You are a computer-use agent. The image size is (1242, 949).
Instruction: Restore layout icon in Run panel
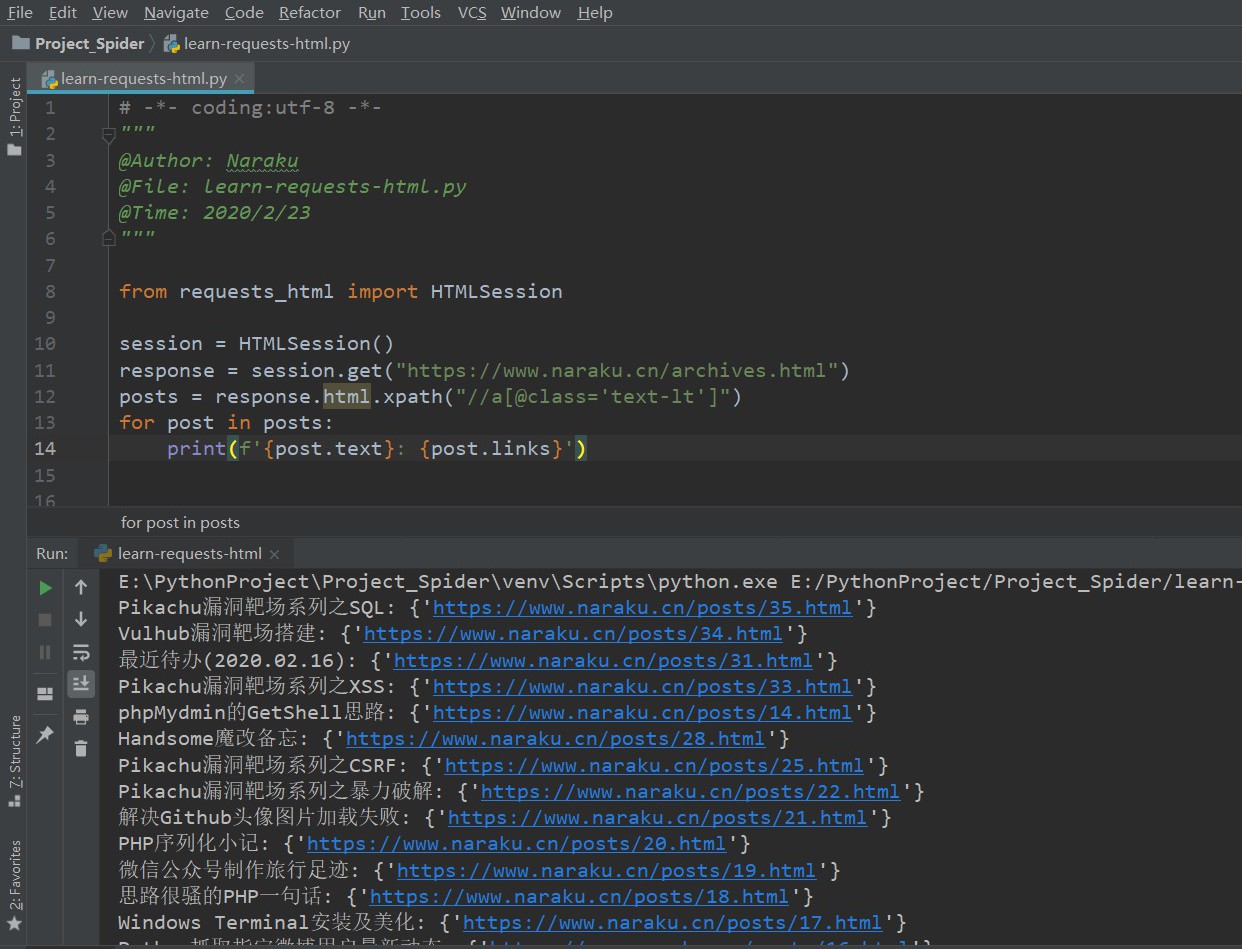click(x=45, y=694)
